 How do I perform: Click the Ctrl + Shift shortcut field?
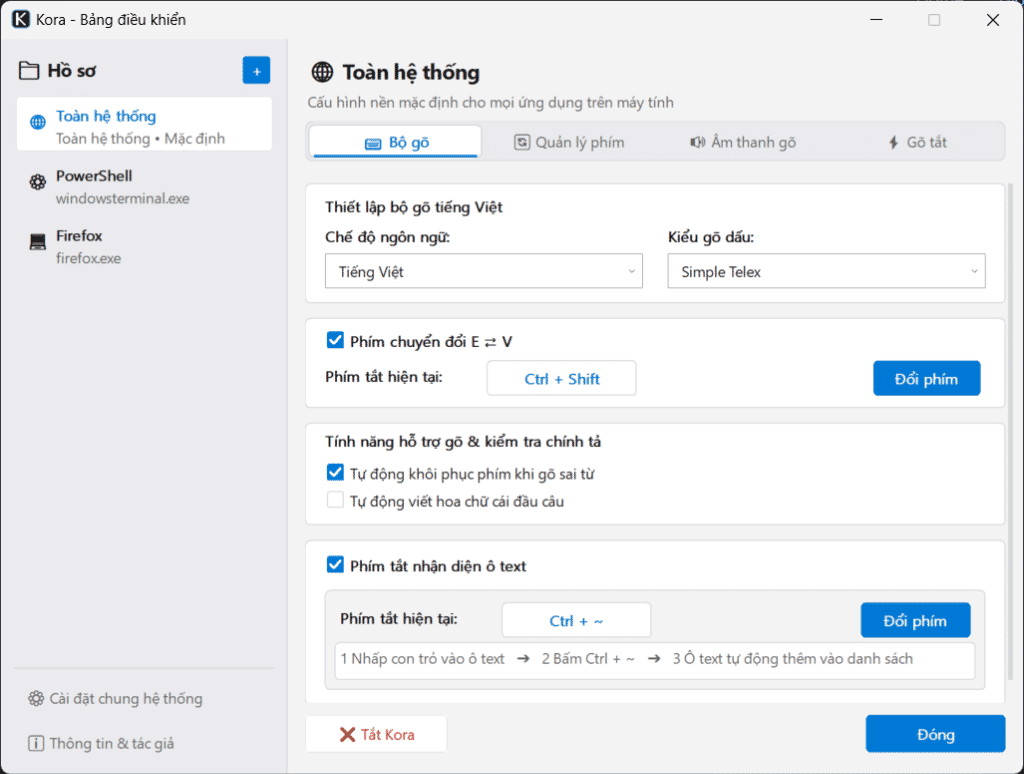click(562, 378)
